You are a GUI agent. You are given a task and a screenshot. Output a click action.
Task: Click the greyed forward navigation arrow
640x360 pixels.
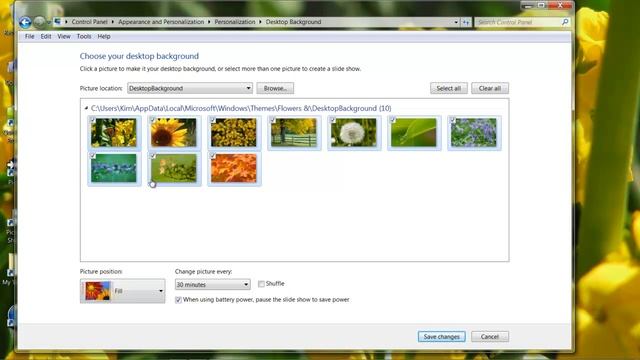[39, 22]
